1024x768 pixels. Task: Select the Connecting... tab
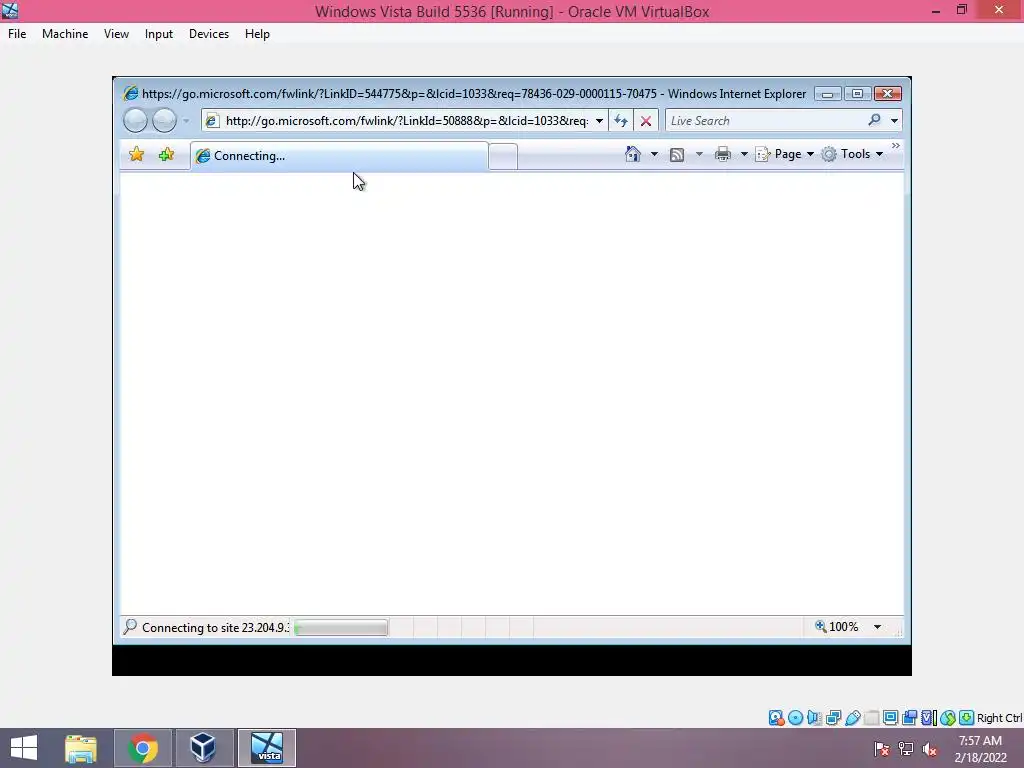339,156
